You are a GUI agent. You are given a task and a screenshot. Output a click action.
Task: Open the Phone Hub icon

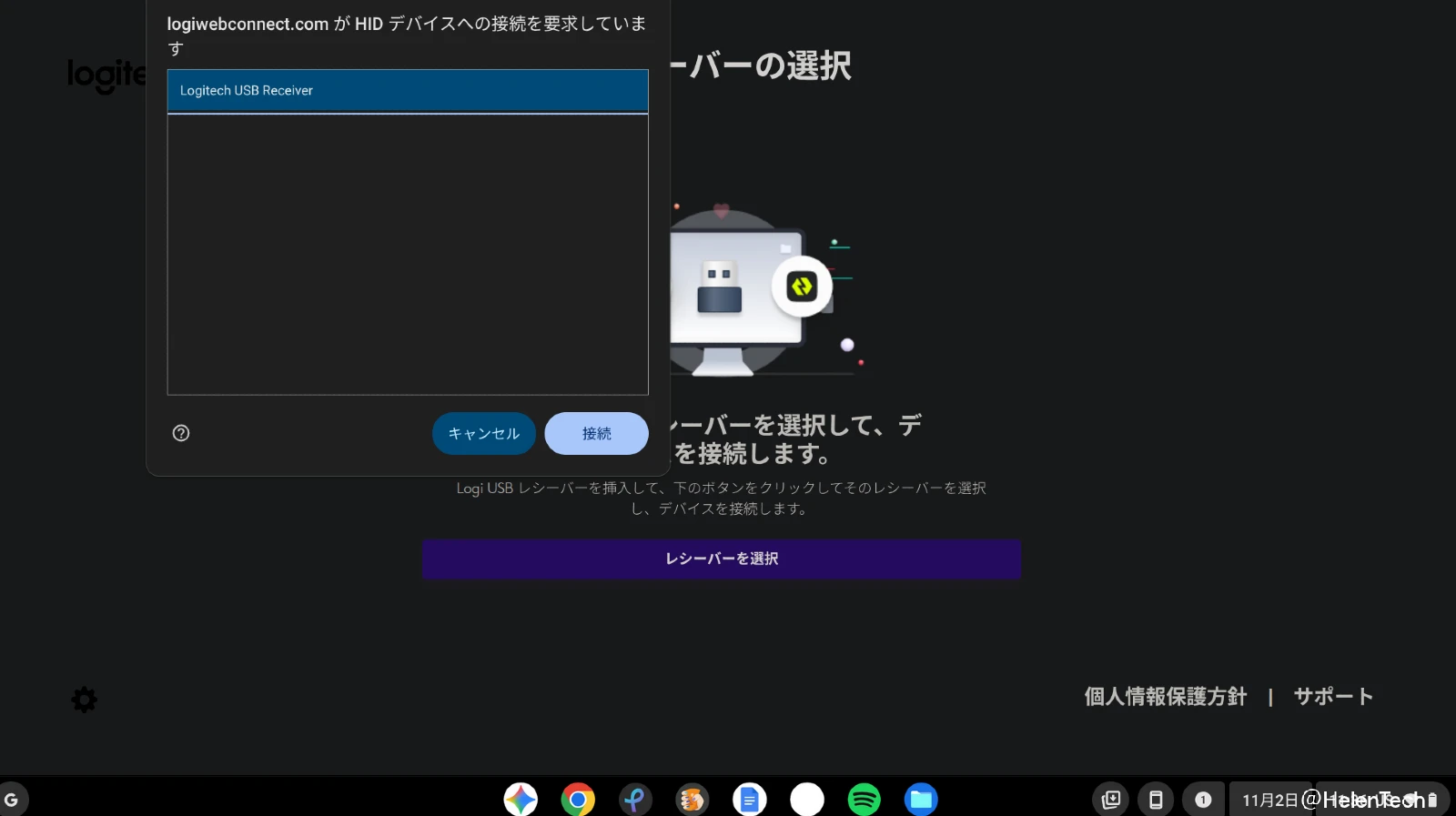pos(1156,800)
